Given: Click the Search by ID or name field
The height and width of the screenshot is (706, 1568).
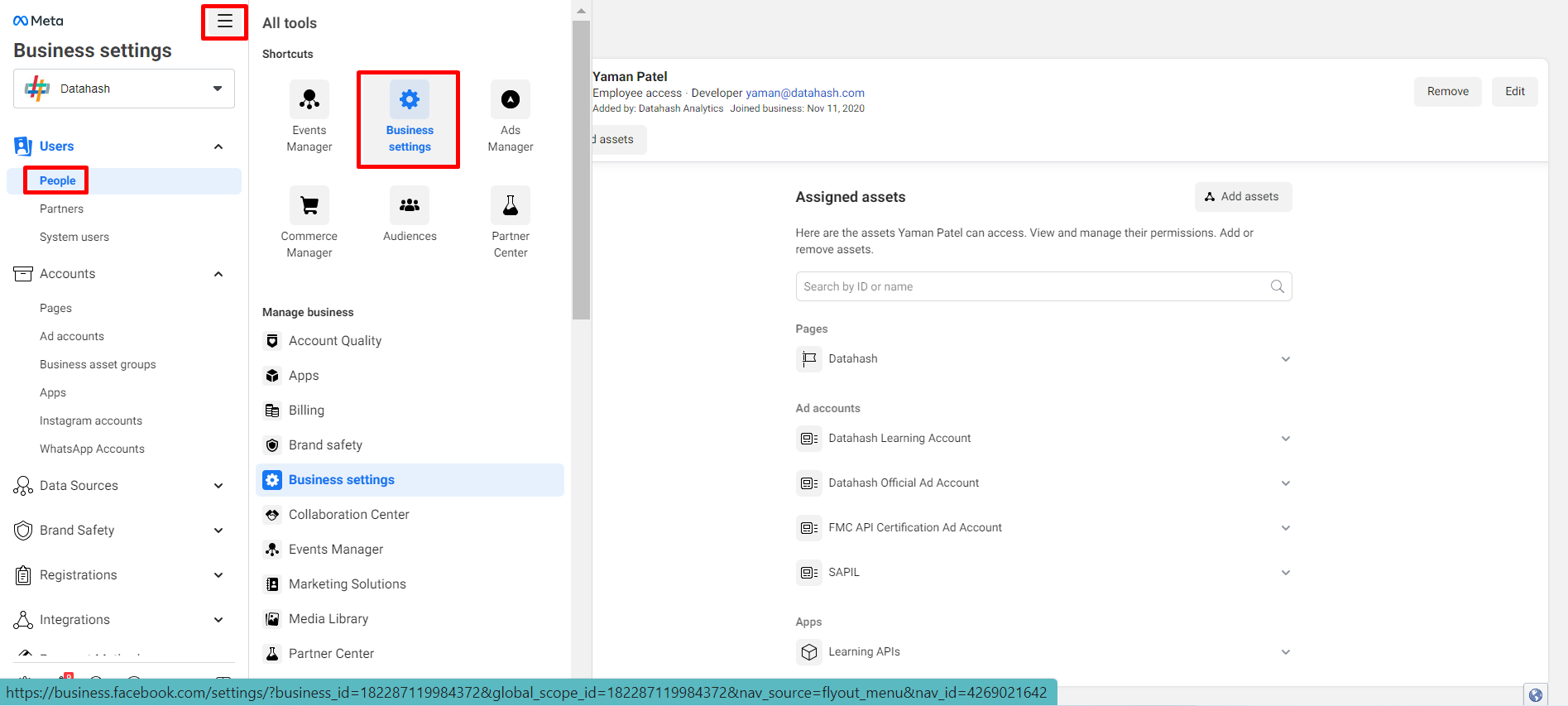Looking at the screenshot, I should click(x=1043, y=286).
